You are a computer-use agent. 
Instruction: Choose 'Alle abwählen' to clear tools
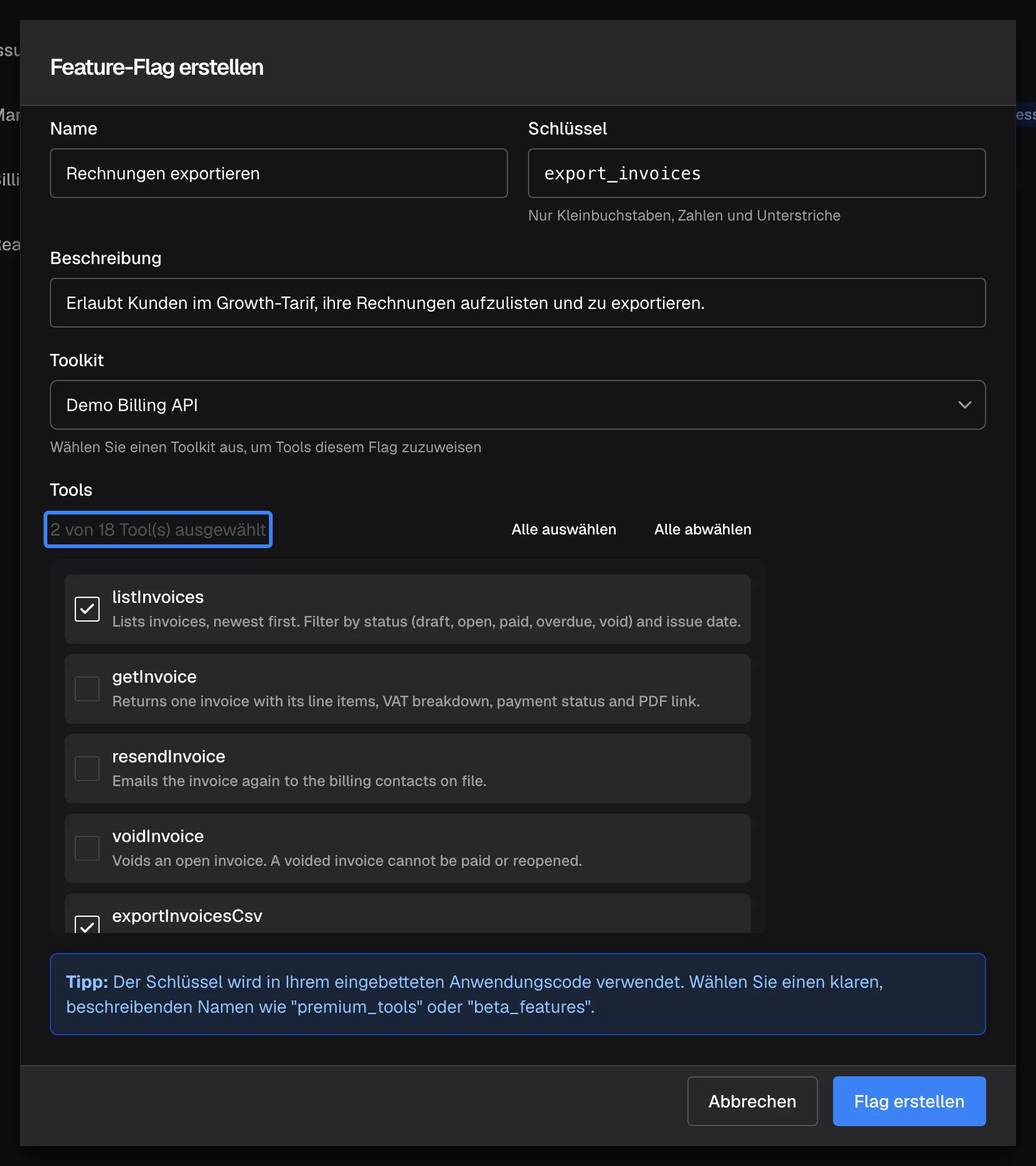point(702,529)
